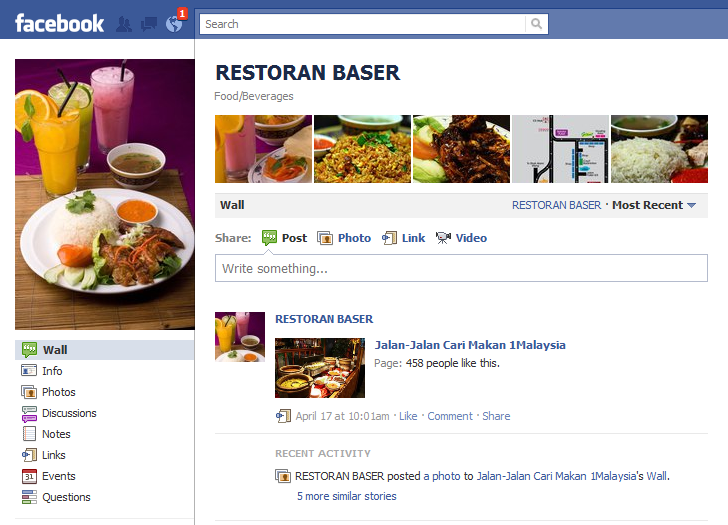Open the friend requests icon

[124, 24]
